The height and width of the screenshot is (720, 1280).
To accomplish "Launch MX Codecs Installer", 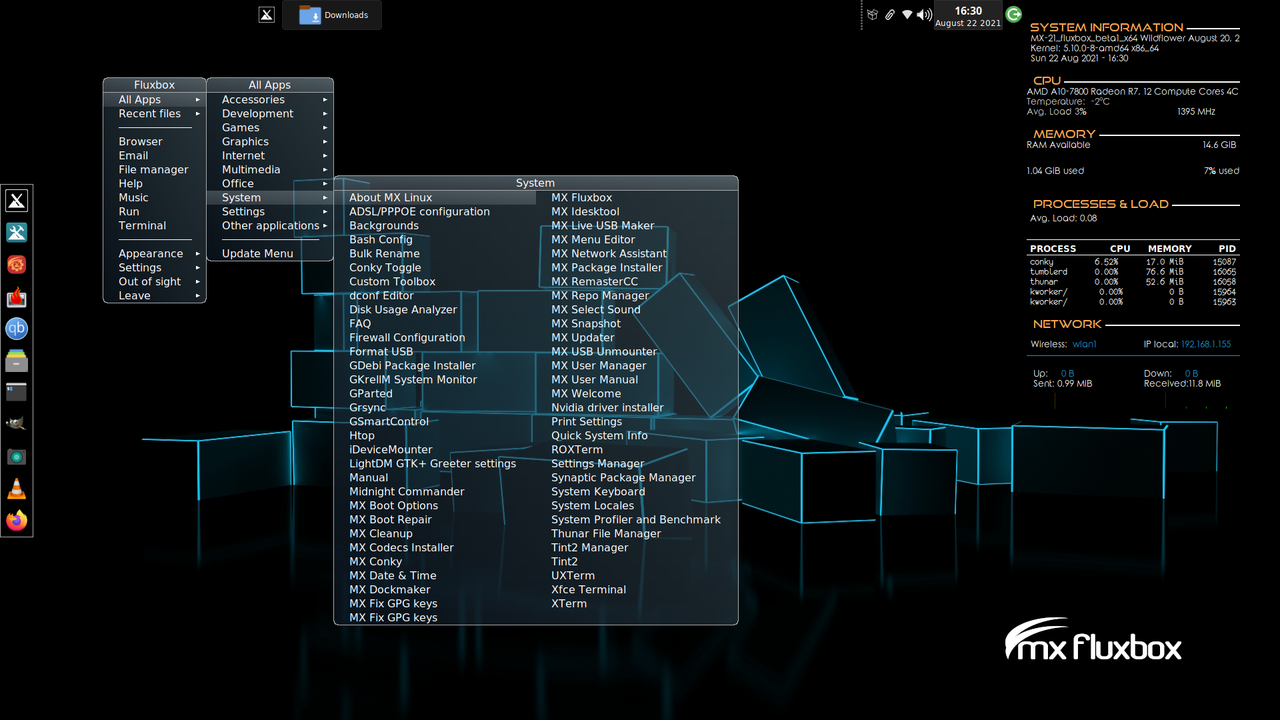I will pos(436,548).
